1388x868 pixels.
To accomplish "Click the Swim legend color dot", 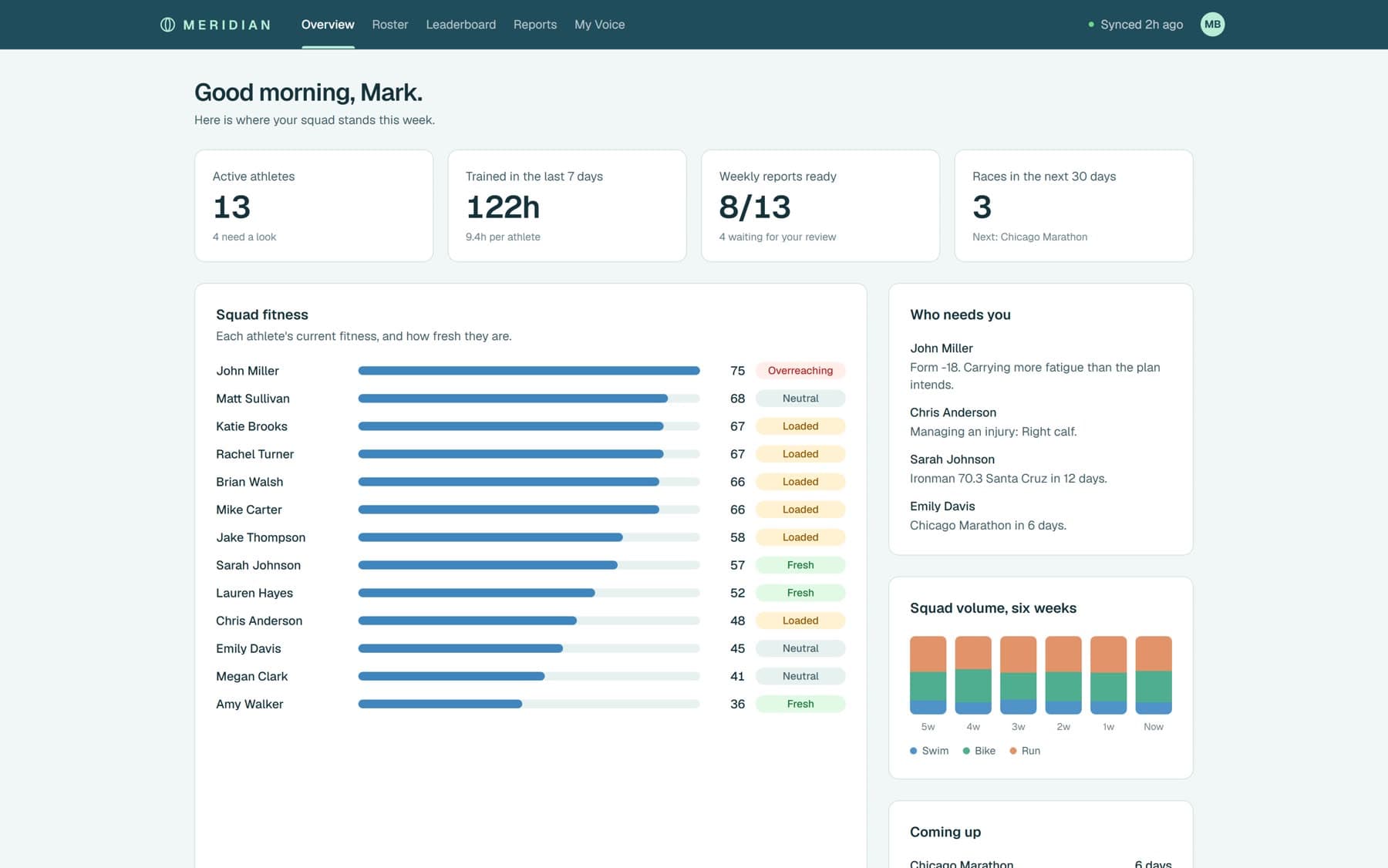I will pyautogui.click(x=914, y=751).
